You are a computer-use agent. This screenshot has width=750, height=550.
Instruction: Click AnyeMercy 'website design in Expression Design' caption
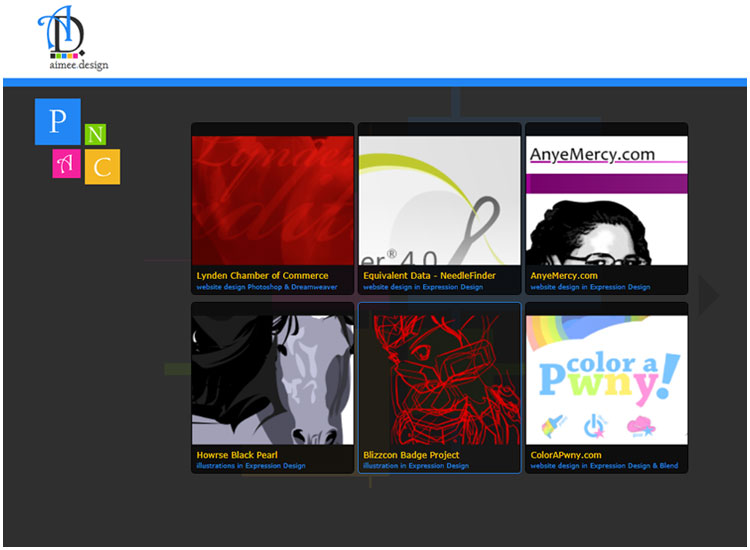pos(590,287)
